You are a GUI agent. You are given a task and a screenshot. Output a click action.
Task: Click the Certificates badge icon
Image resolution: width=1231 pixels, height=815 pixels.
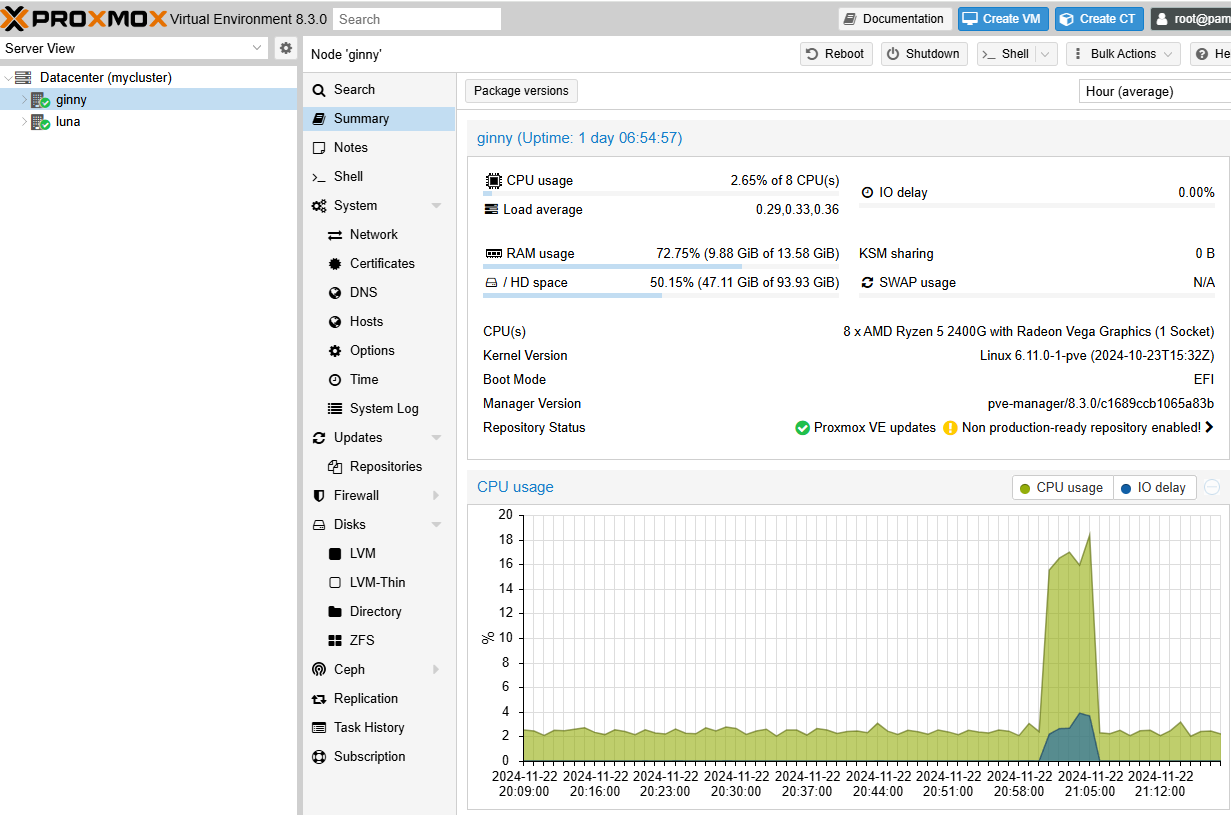(x=335, y=263)
